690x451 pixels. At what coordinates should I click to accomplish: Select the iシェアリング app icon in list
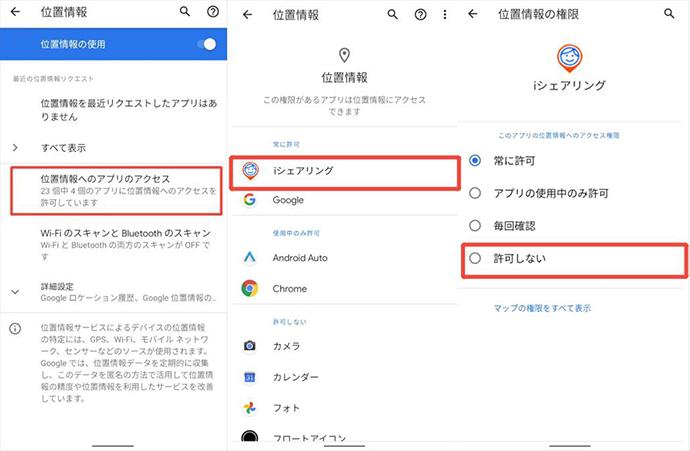[250, 171]
